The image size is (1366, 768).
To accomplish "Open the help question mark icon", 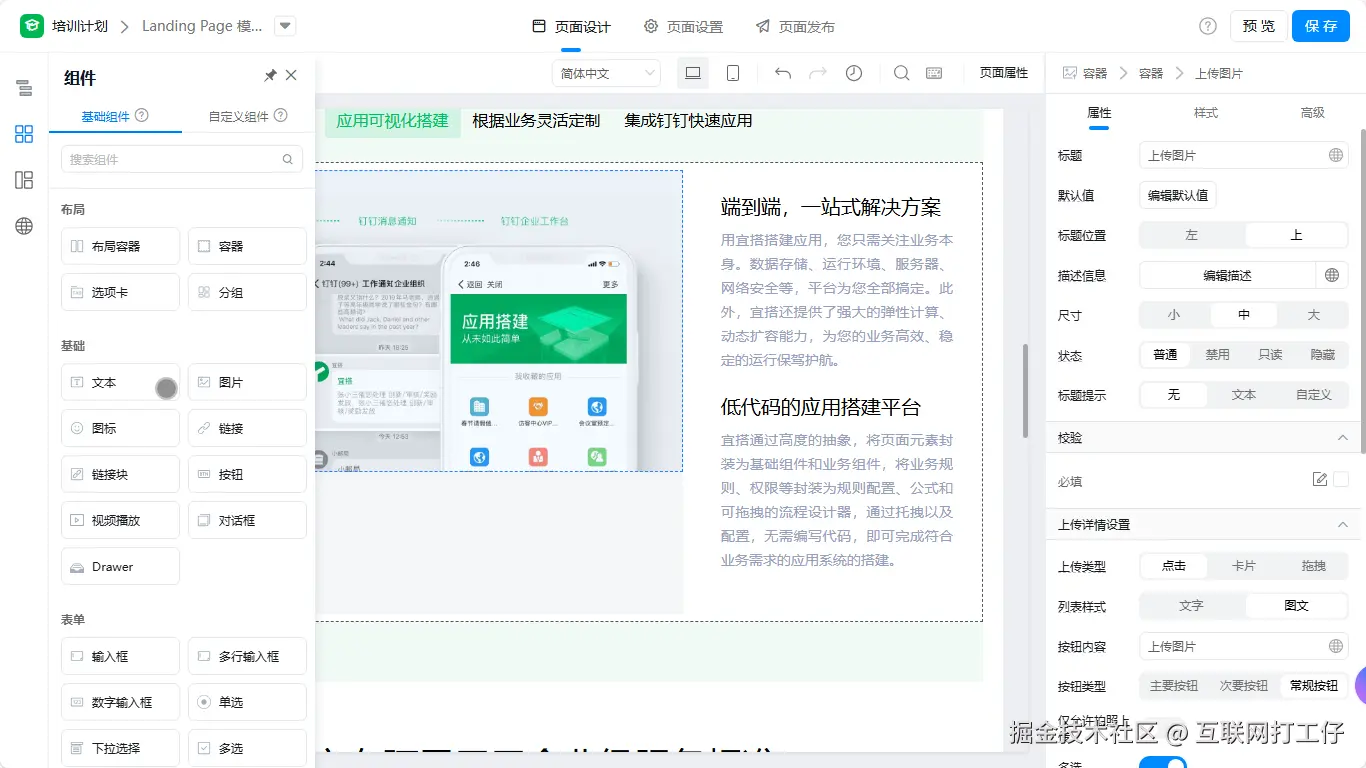I will click(1208, 26).
